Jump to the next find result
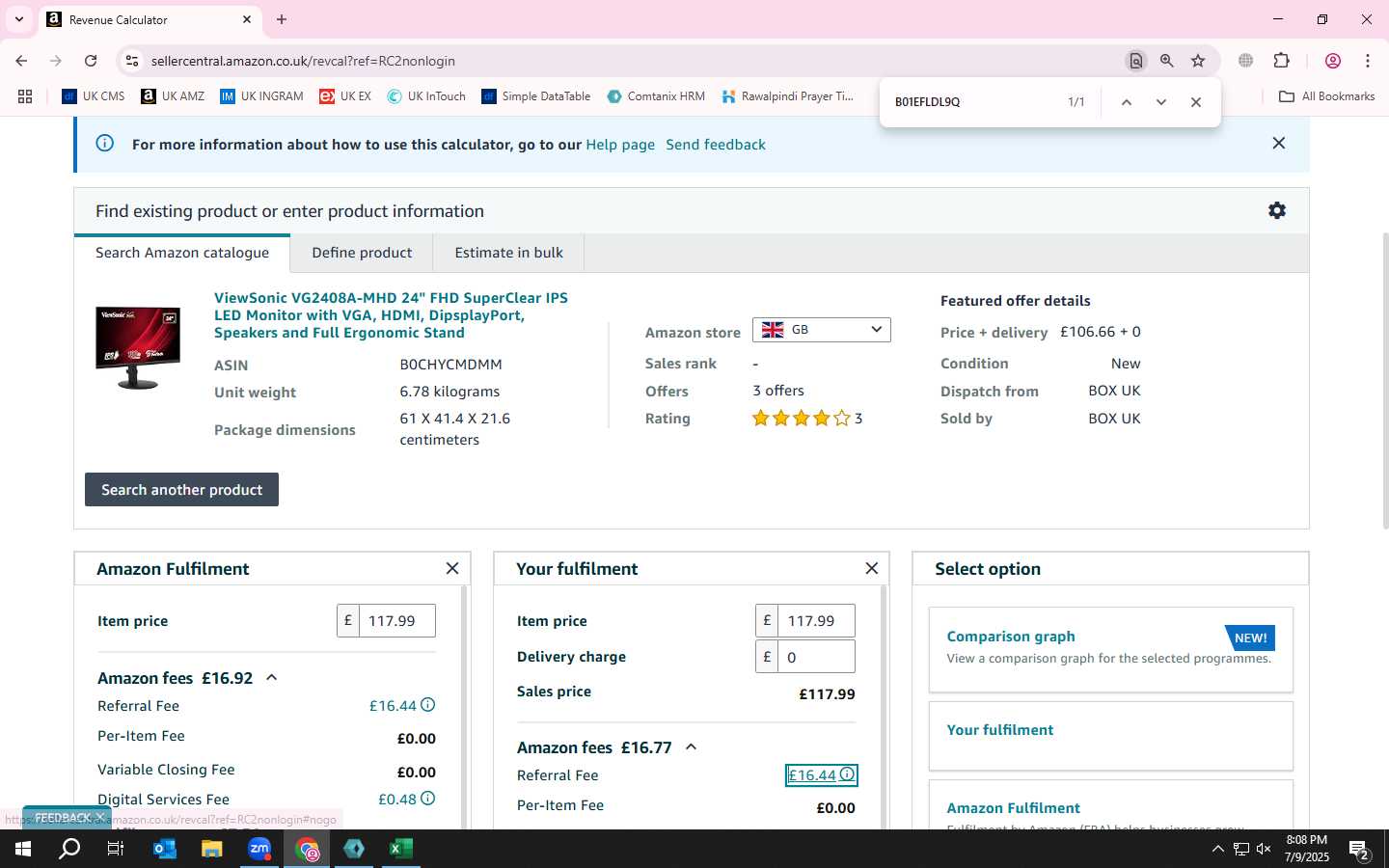Viewport: 1389px width, 868px height. (x=1161, y=102)
